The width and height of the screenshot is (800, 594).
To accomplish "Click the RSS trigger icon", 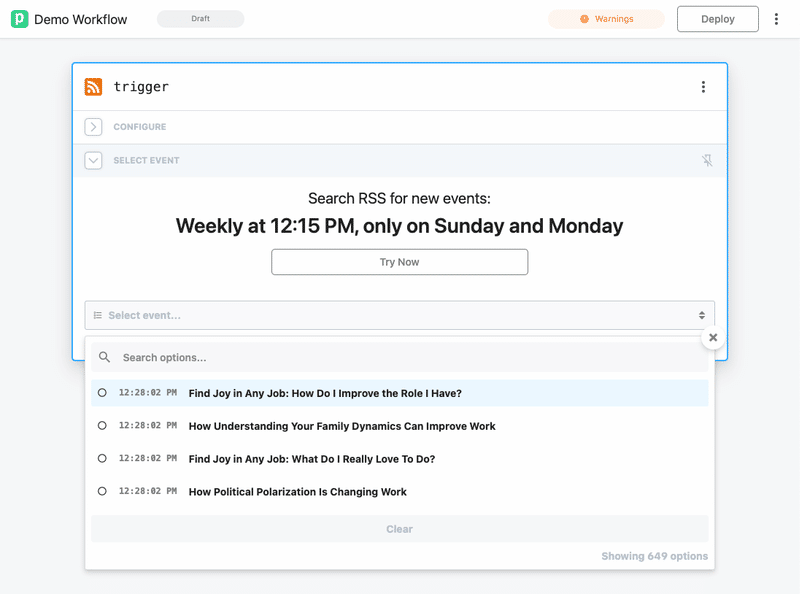I will click(93, 87).
